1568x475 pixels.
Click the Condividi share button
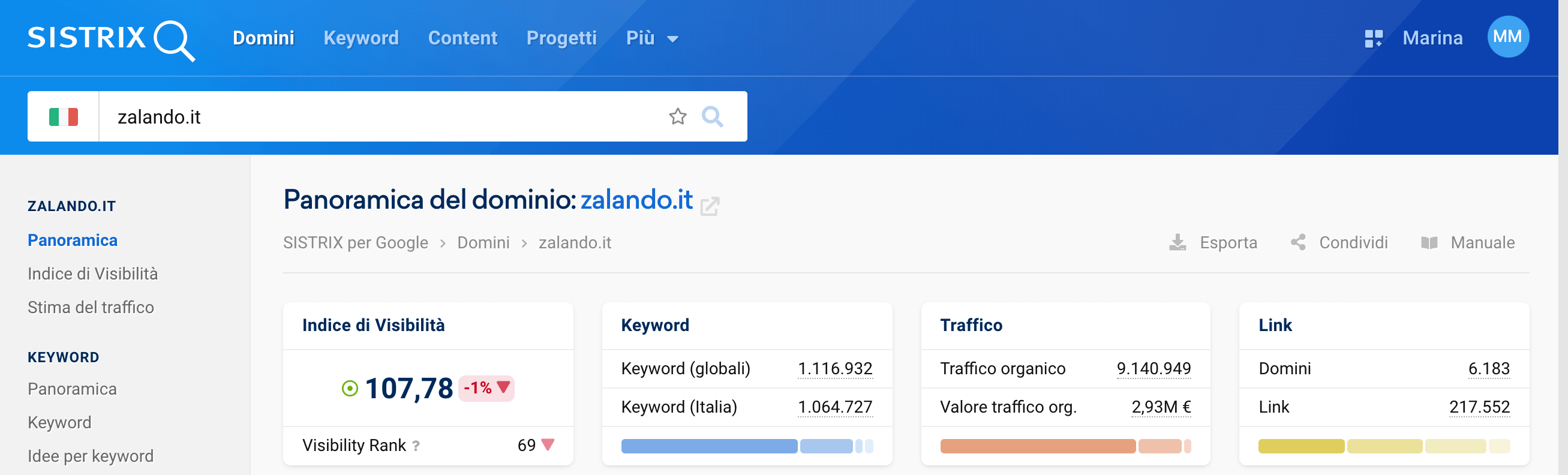tap(1338, 242)
